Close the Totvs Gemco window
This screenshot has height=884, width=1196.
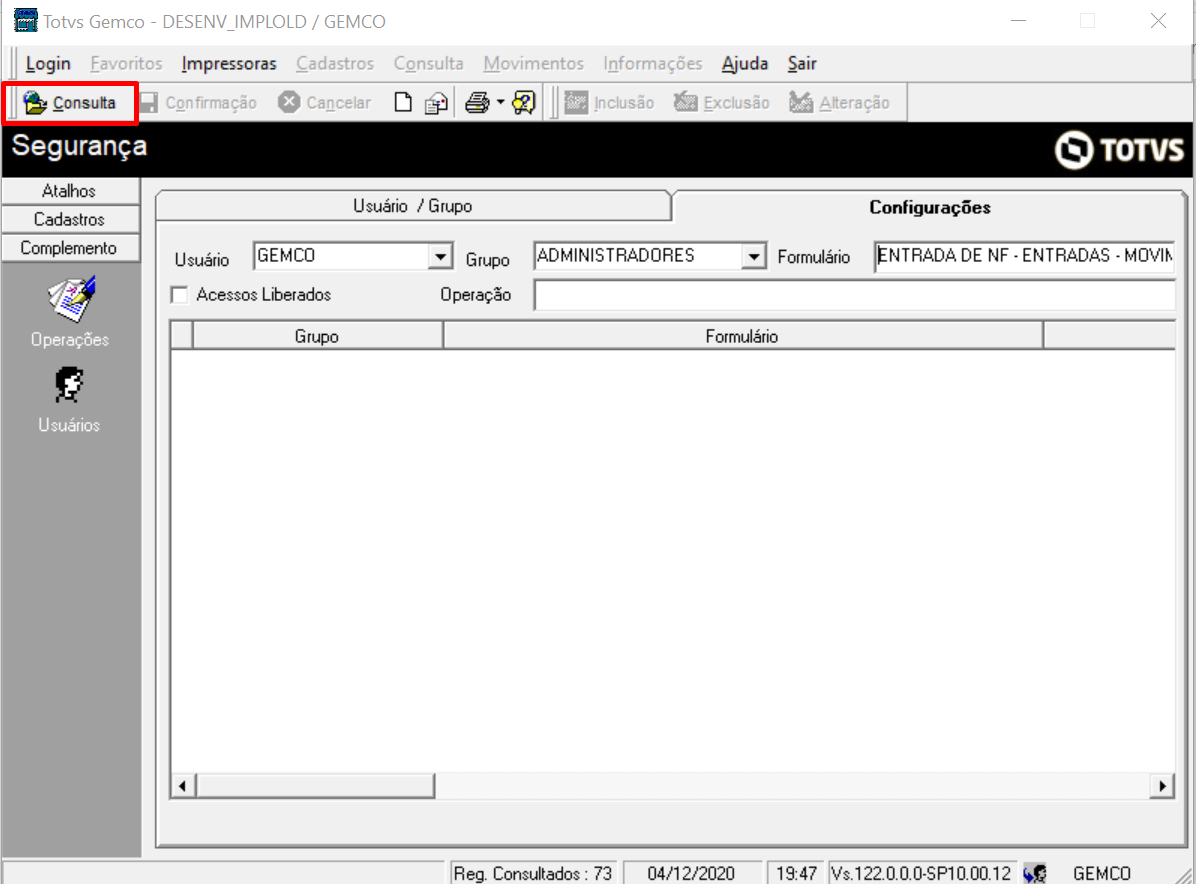tap(1158, 21)
